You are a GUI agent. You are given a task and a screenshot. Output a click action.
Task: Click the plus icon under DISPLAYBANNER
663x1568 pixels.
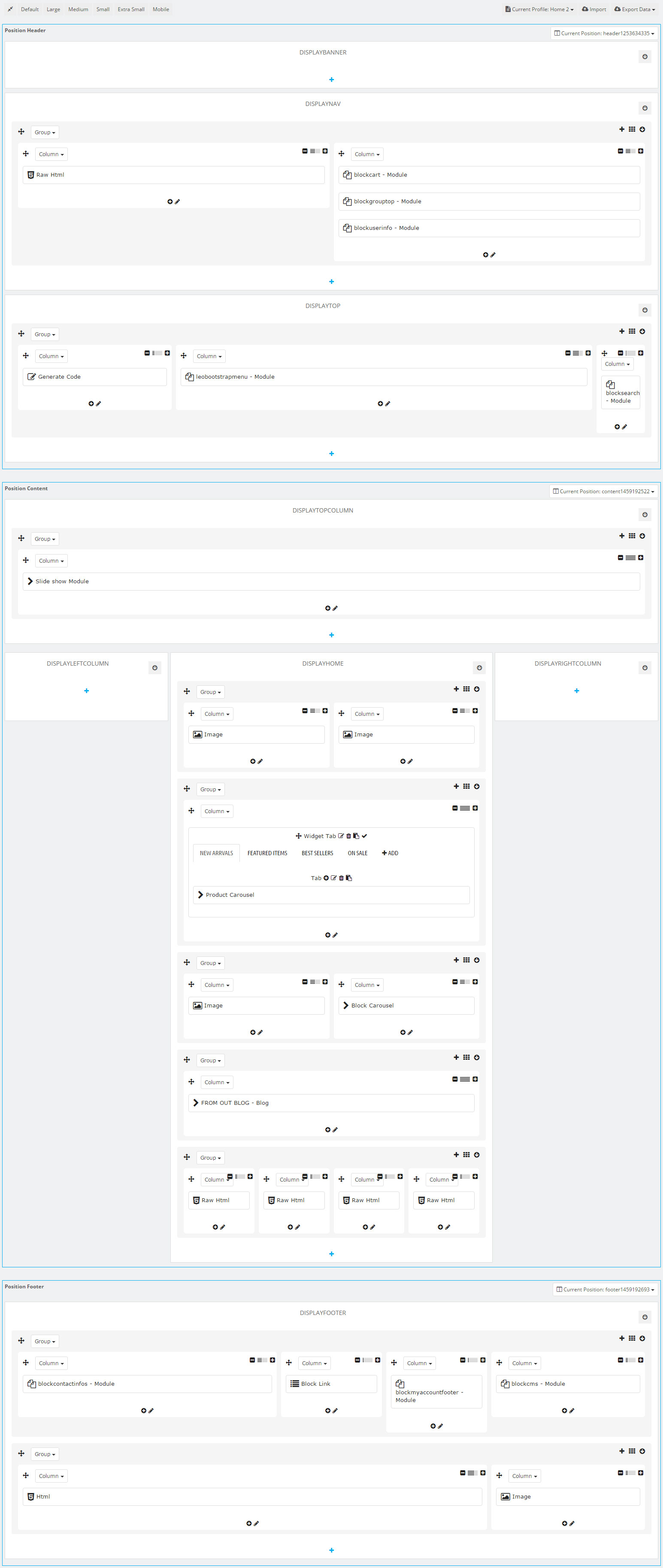point(331,80)
